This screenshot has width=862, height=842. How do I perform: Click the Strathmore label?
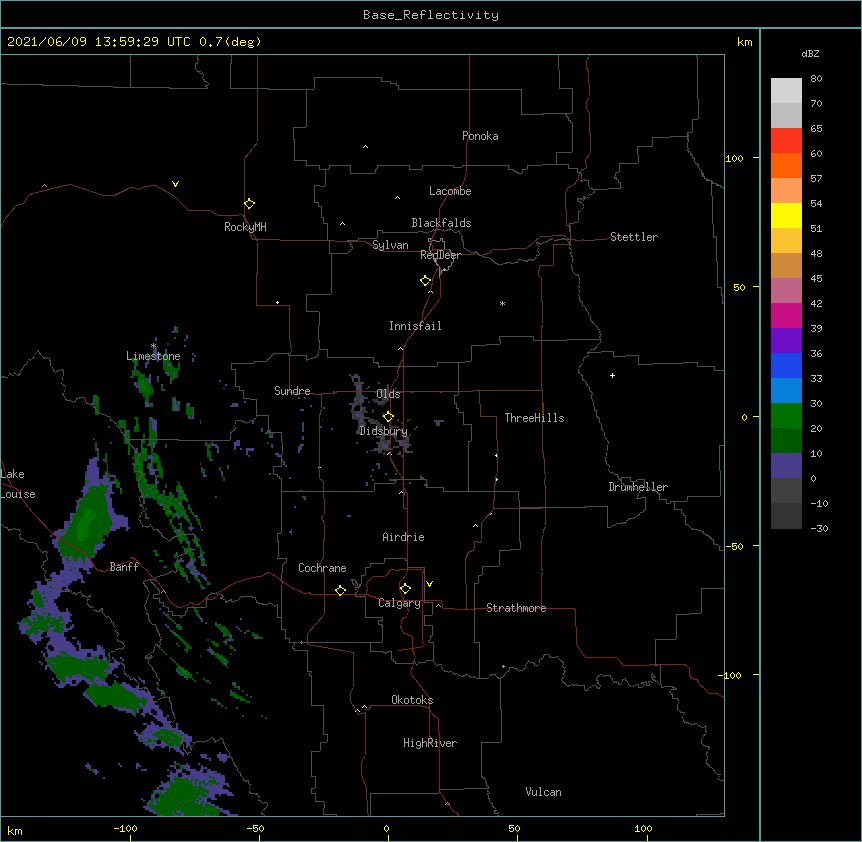516,608
